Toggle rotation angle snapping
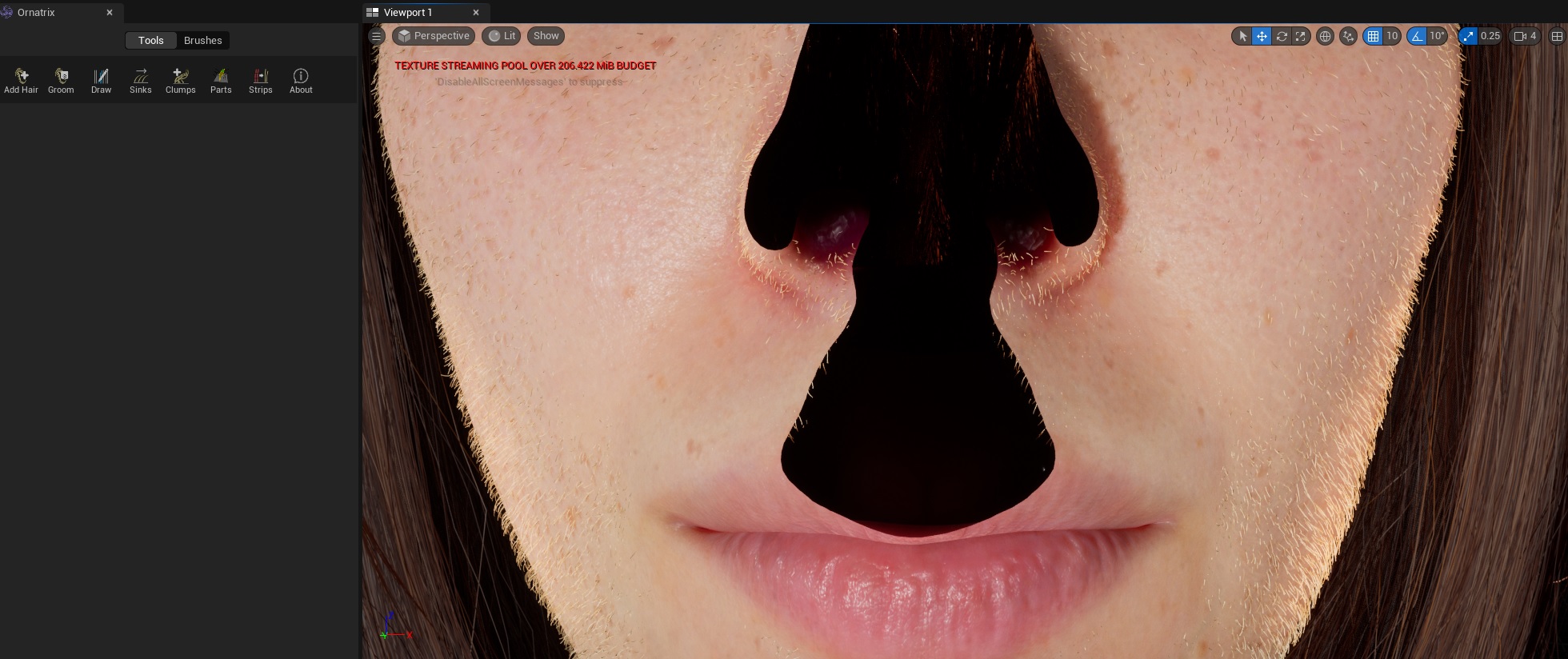Viewport: 1568px width, 659px height. coord(1418,36)
